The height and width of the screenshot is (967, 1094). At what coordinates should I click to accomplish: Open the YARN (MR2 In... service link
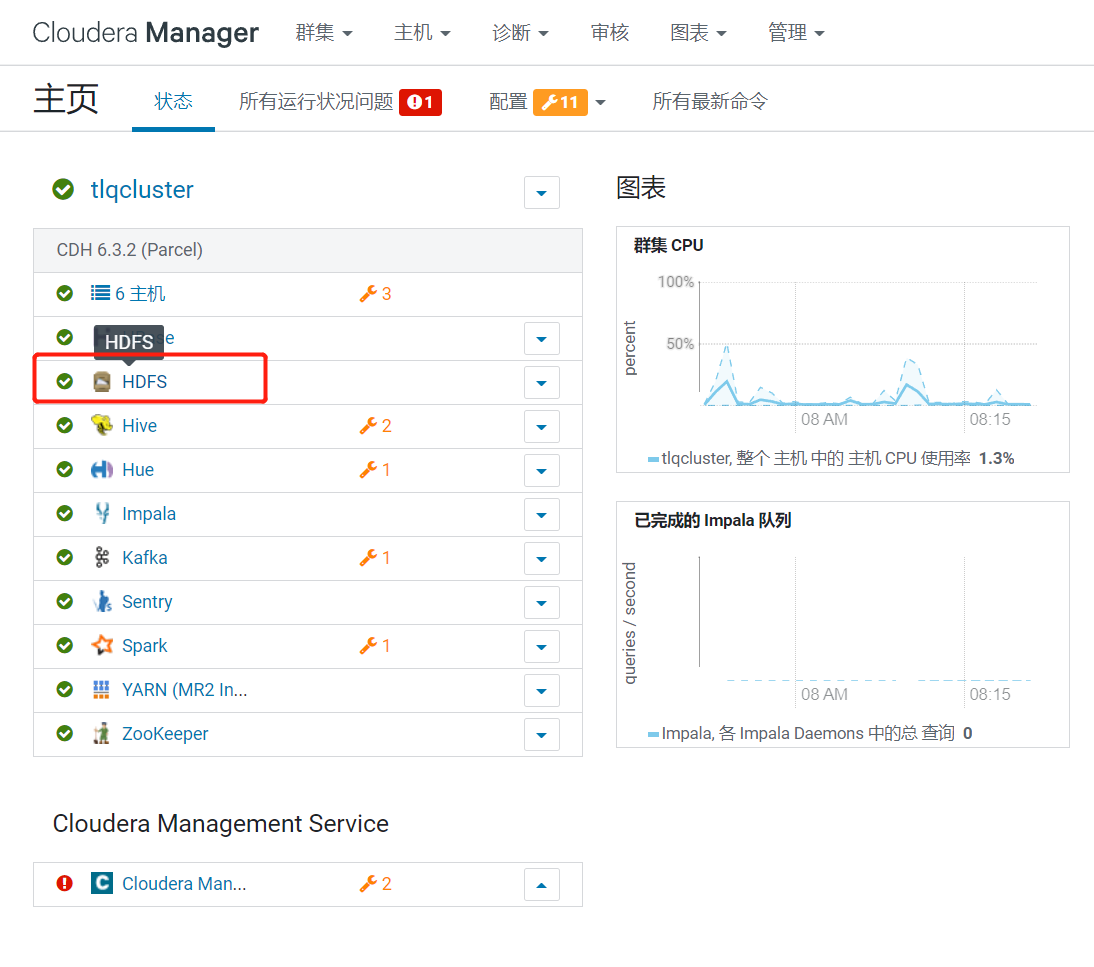coord(184,690)
